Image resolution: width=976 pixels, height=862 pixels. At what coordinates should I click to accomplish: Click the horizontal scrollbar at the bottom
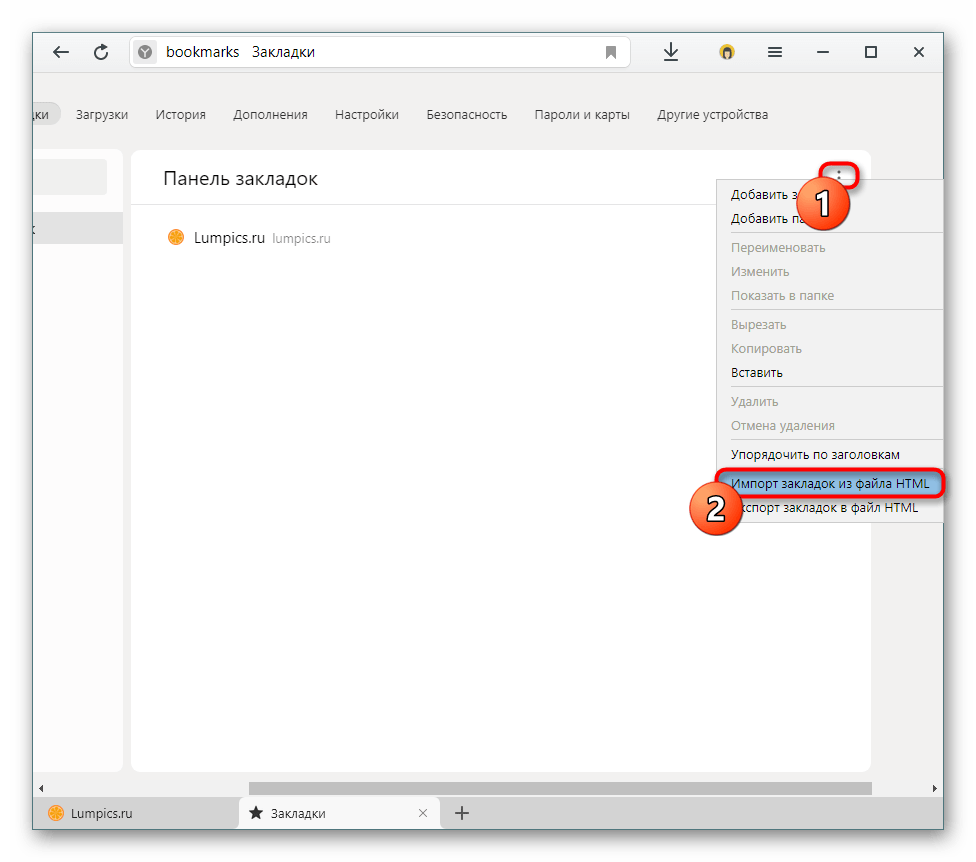[x=560, y=788]
